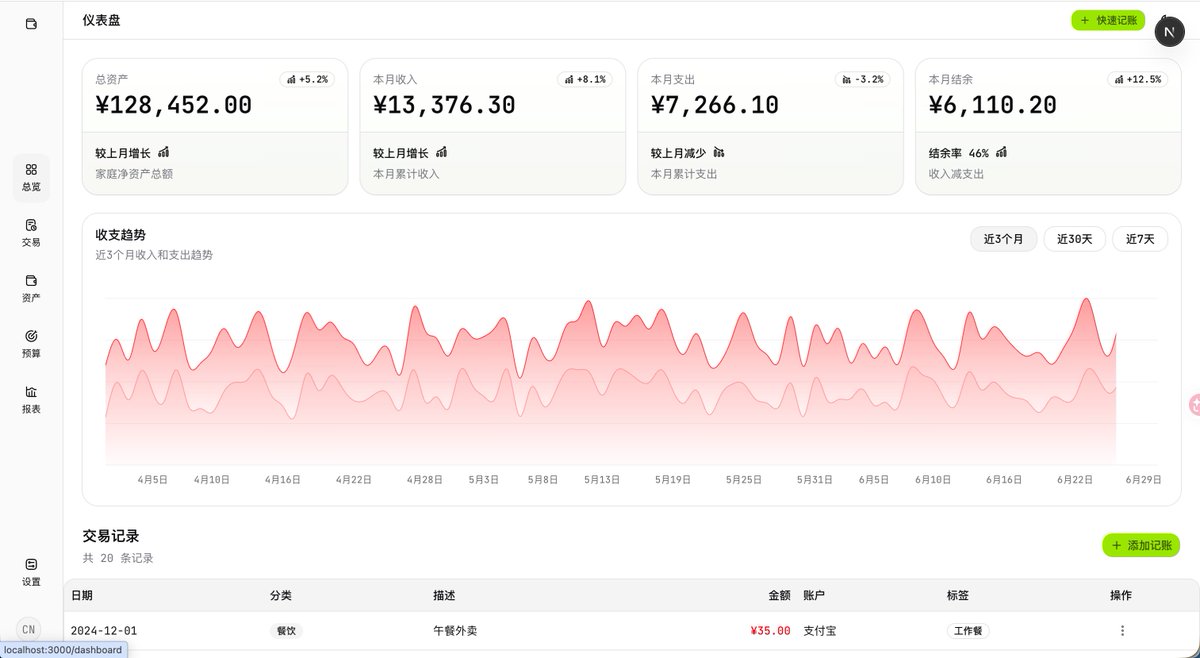Switch chart to 近30天
Image resolution: width=1200 pixels, height=658 pixels.
(1075, 239)
